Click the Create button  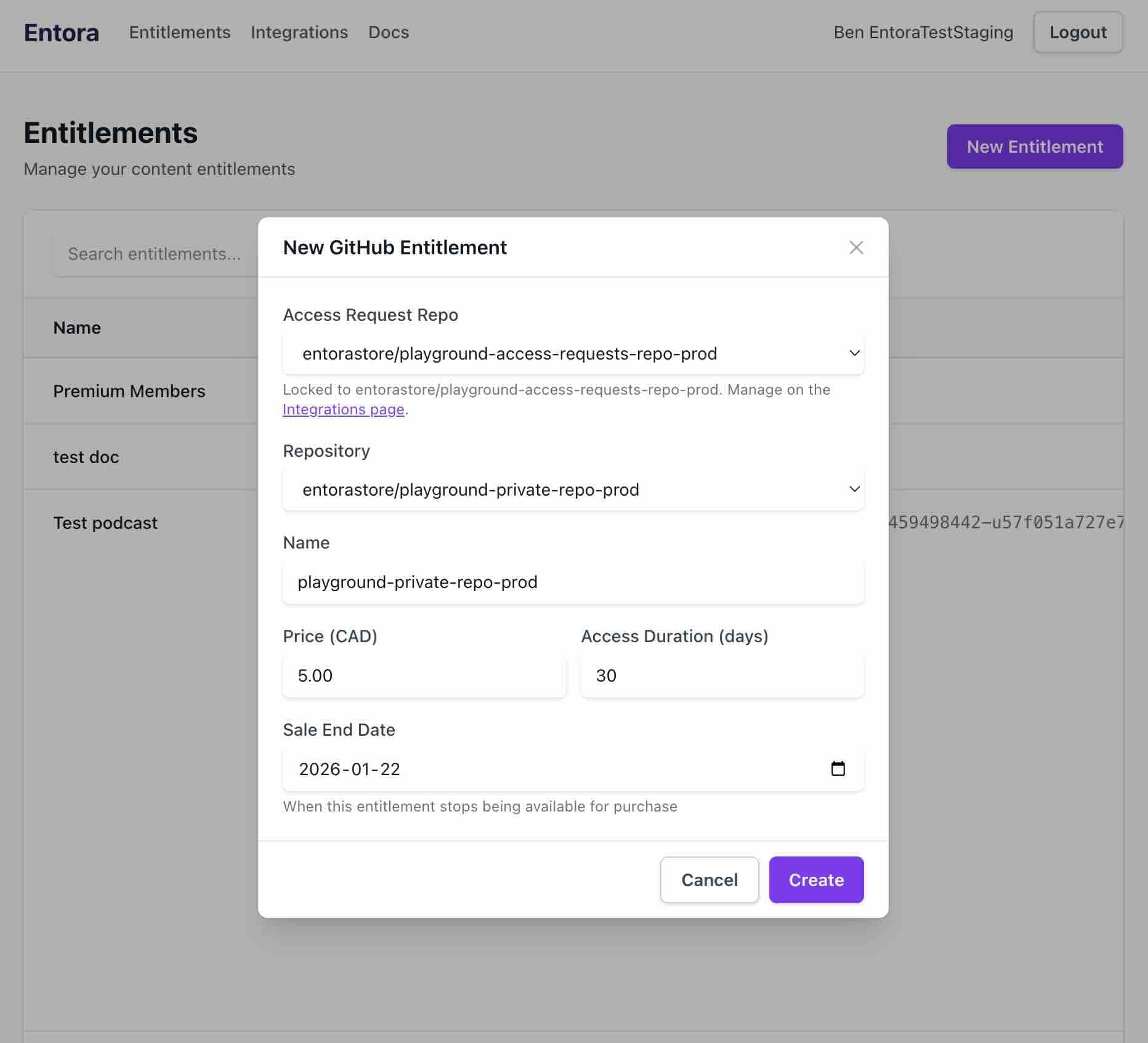tap(816, 880)
